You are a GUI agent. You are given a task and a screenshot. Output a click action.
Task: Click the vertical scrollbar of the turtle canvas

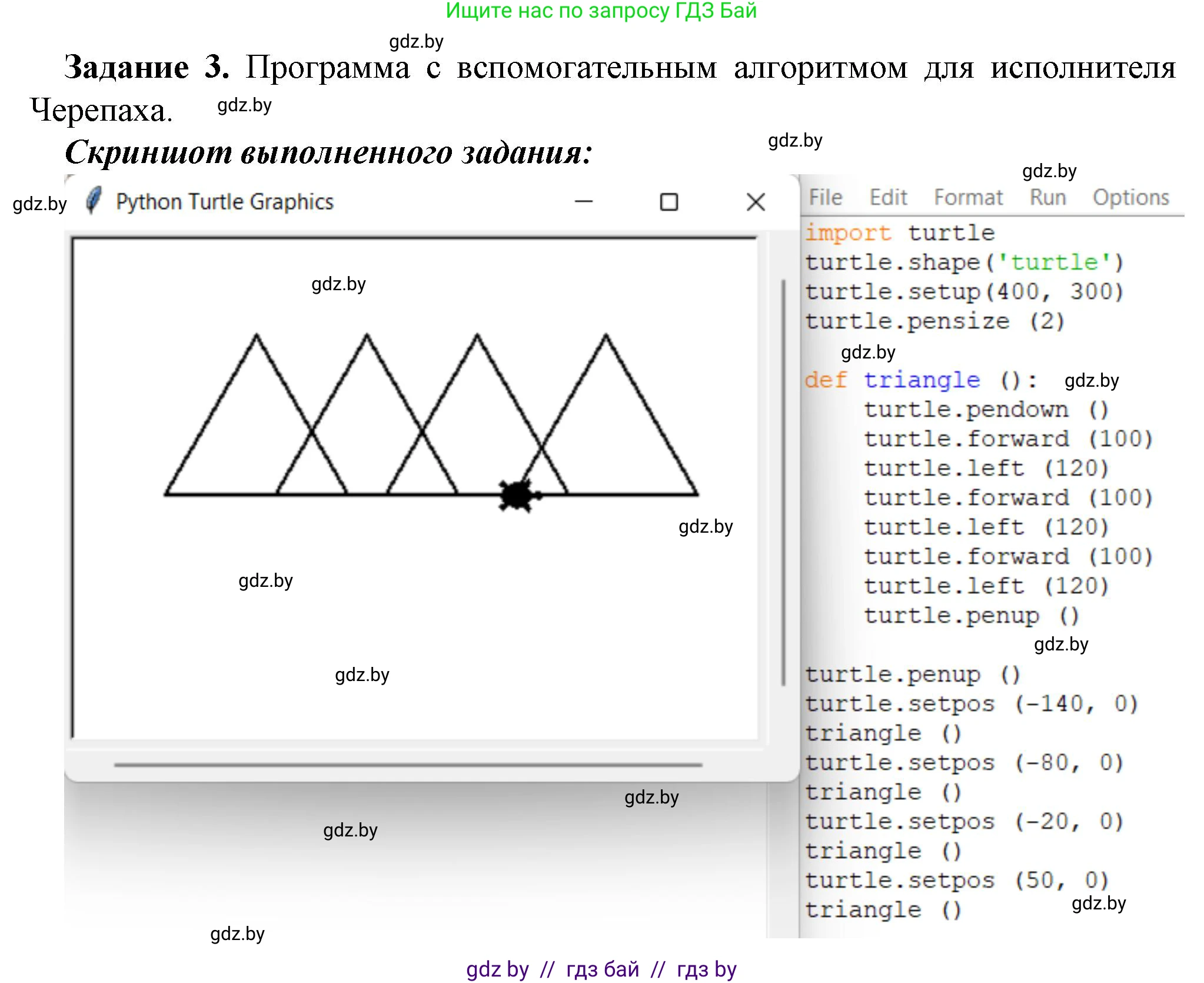tap(783, 483)
